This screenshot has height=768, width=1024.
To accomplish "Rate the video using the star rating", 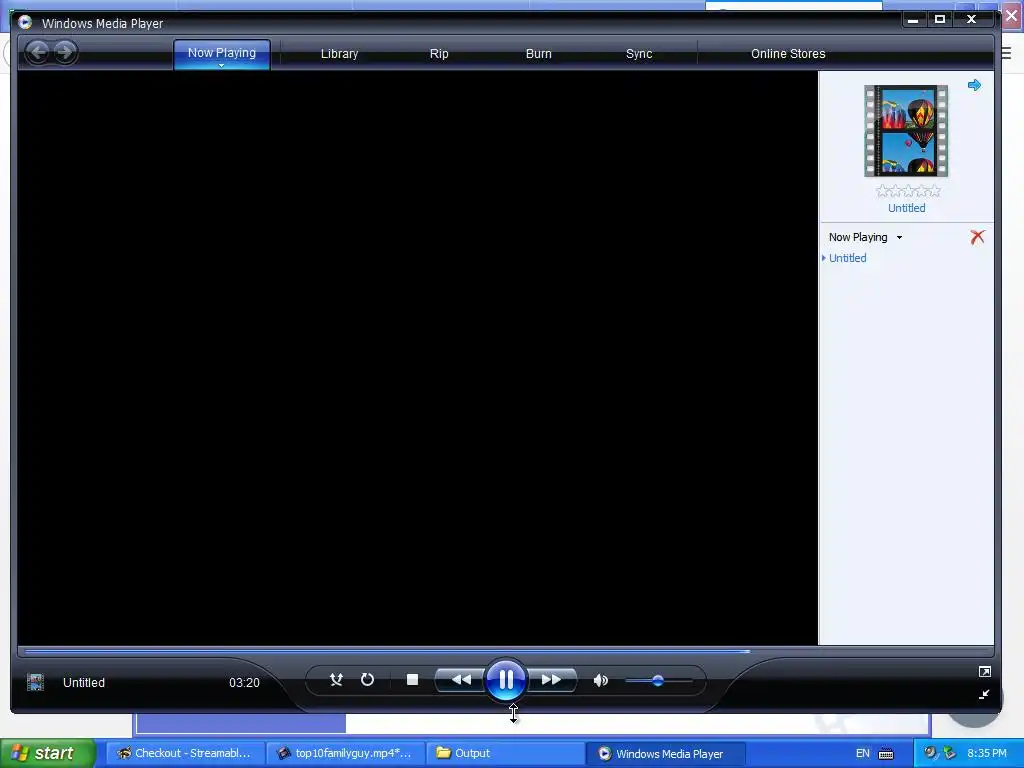I will [x=908, y=191].
